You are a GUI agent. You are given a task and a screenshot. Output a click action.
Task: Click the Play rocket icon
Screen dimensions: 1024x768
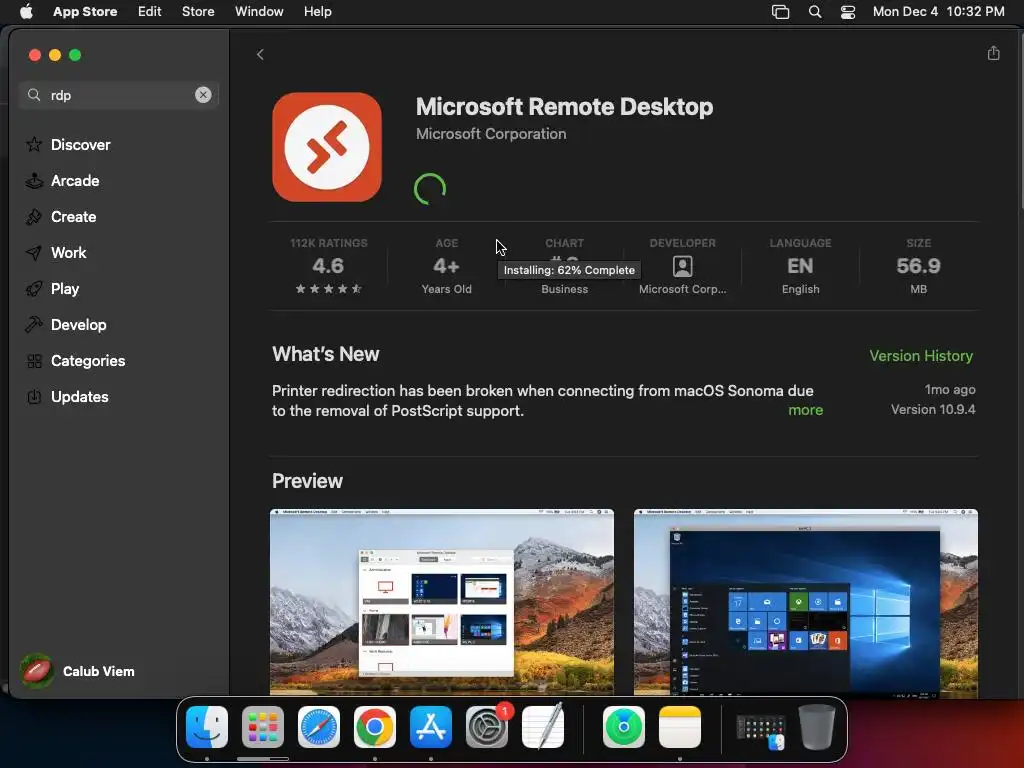34,288
